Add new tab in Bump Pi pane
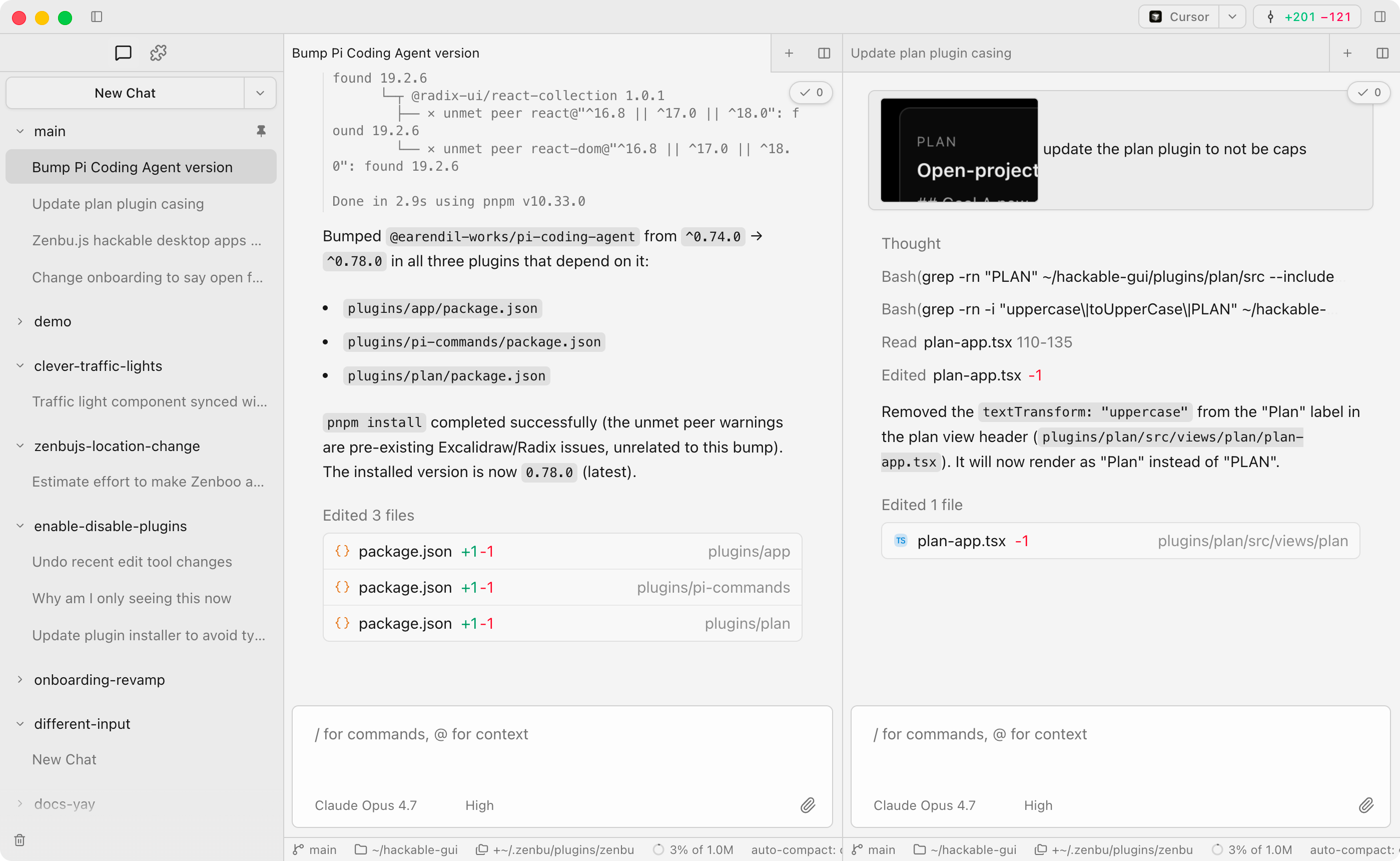The image size is (1400, 861). click(789, 53)
